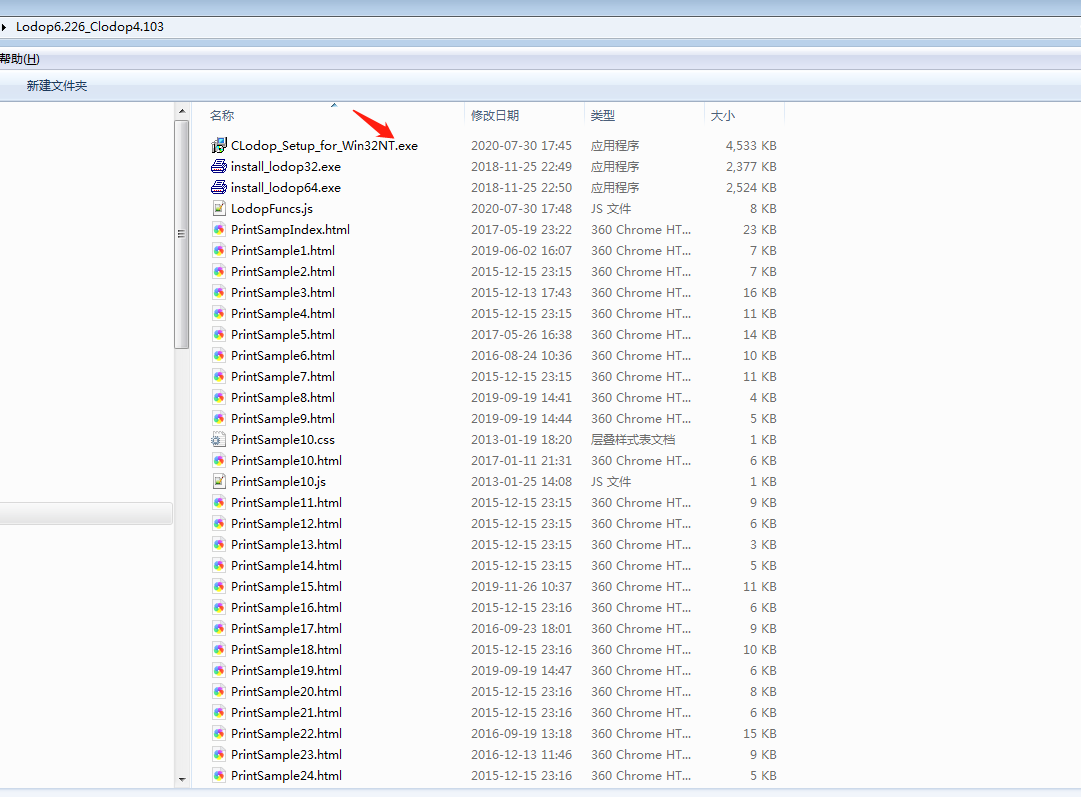Select the file name PrintSample19.html

(286, 671)
